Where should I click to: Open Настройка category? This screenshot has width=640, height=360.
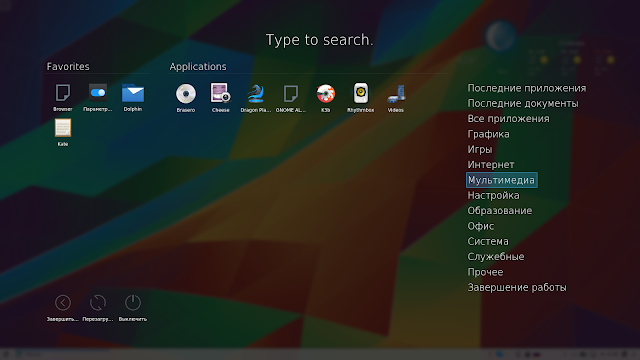pyautogui.click(x=493, y=196)
